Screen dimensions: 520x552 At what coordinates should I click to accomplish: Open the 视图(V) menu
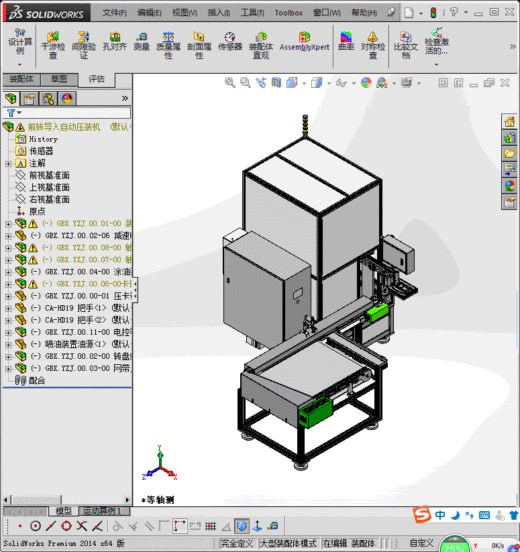(x=184, y=13)
